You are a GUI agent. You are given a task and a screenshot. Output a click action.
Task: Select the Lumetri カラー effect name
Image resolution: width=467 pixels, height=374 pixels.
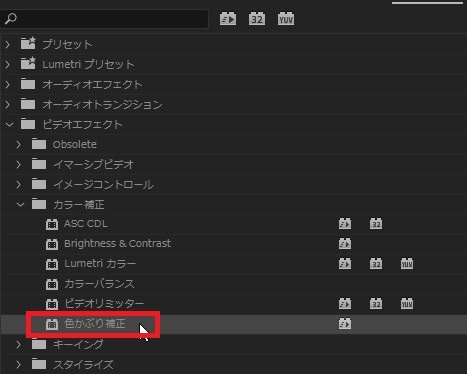(100, 264)
